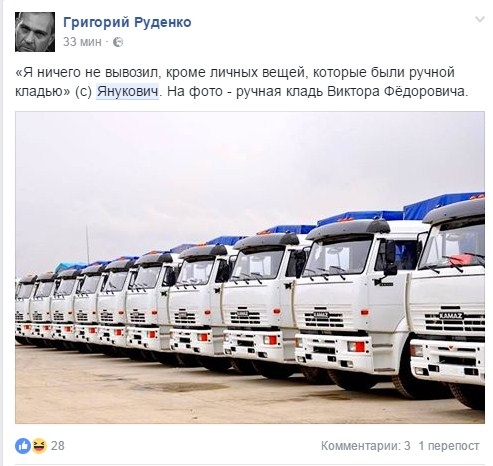Open the white trucks photo
This screenshot has width=493, height=466.
(x=250, y=267)
